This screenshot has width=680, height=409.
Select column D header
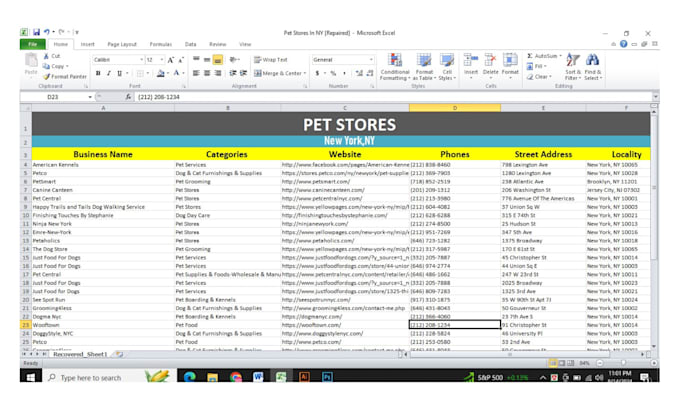click(454, 108)
